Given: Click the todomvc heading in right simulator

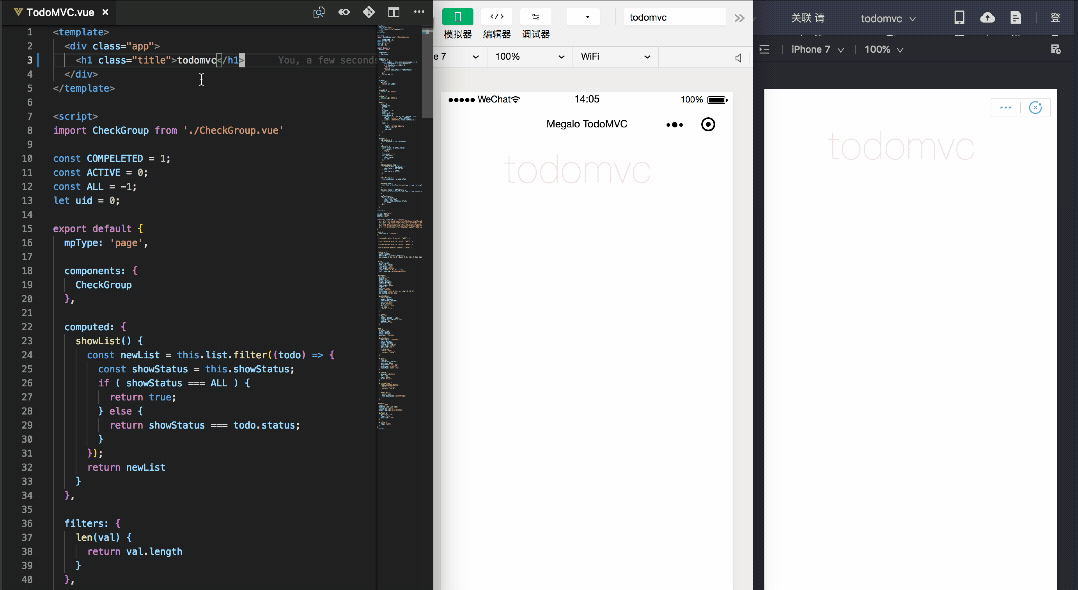Looking at the screenshot, I should (x=901, y=146).
